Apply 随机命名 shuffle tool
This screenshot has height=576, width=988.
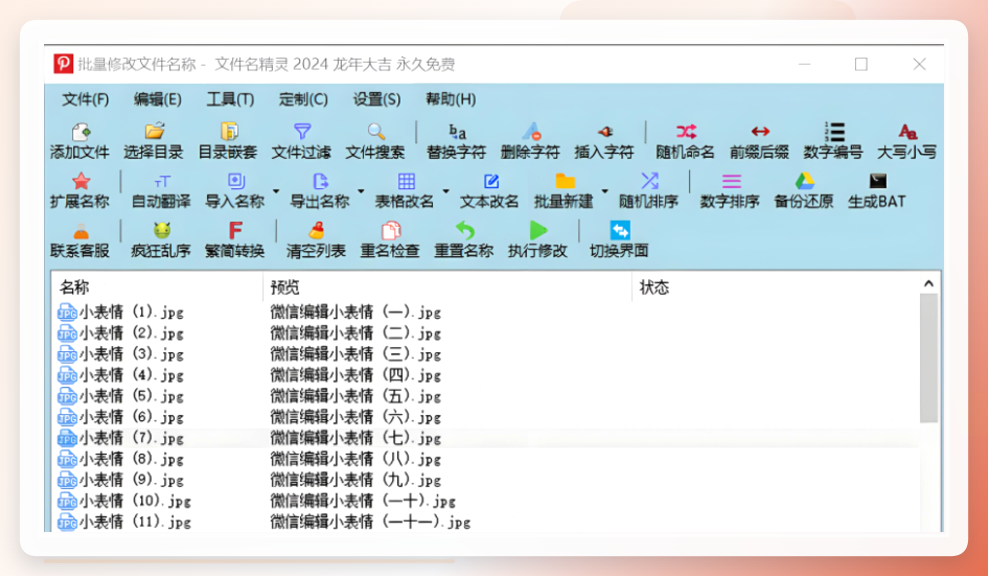click(x=685, y=141)
